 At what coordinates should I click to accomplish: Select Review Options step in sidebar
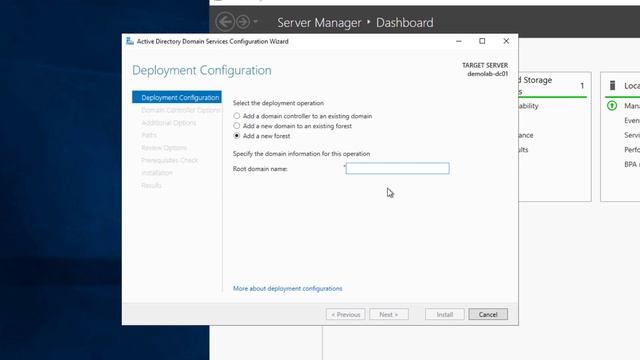coord(164,148)
